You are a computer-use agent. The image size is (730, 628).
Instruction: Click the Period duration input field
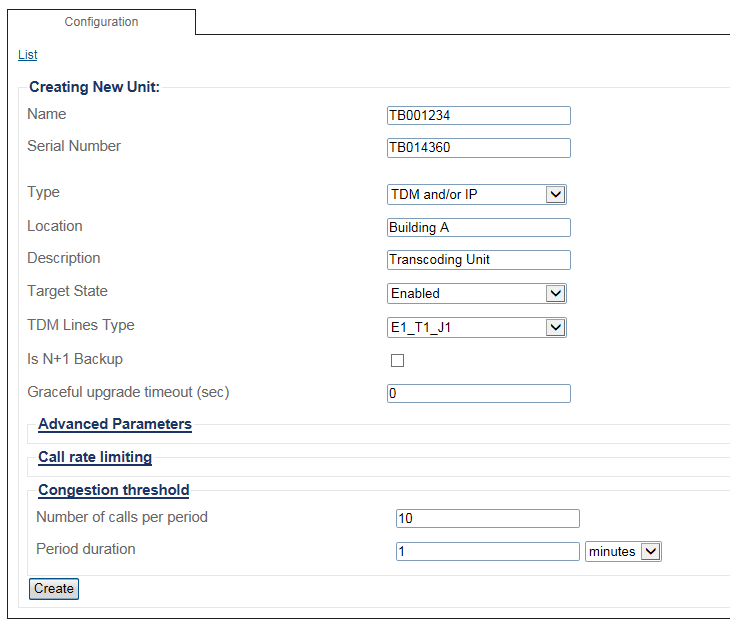(487, 551)
